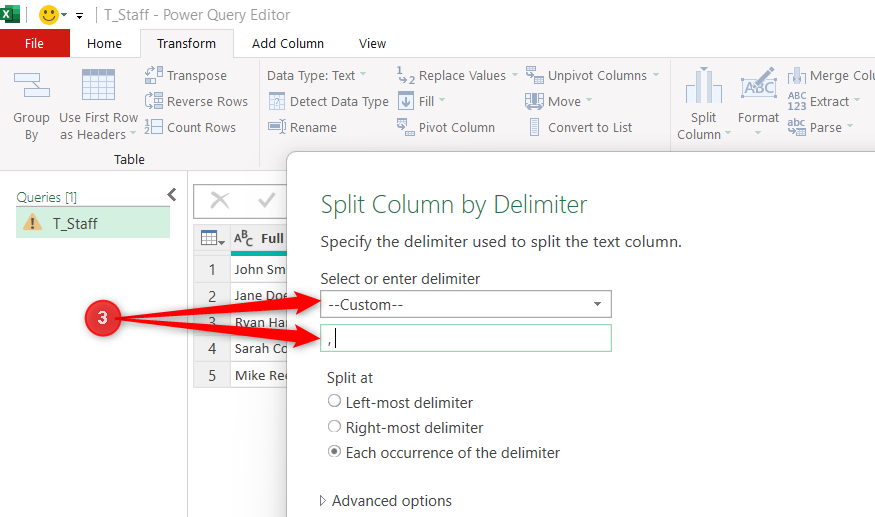Click the formula bar cancel X icon
Screen dimensions: 875x517
(220, 200)
